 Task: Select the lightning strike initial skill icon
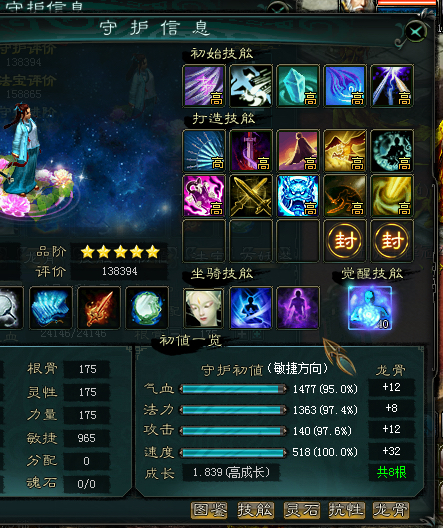[392, 86]
